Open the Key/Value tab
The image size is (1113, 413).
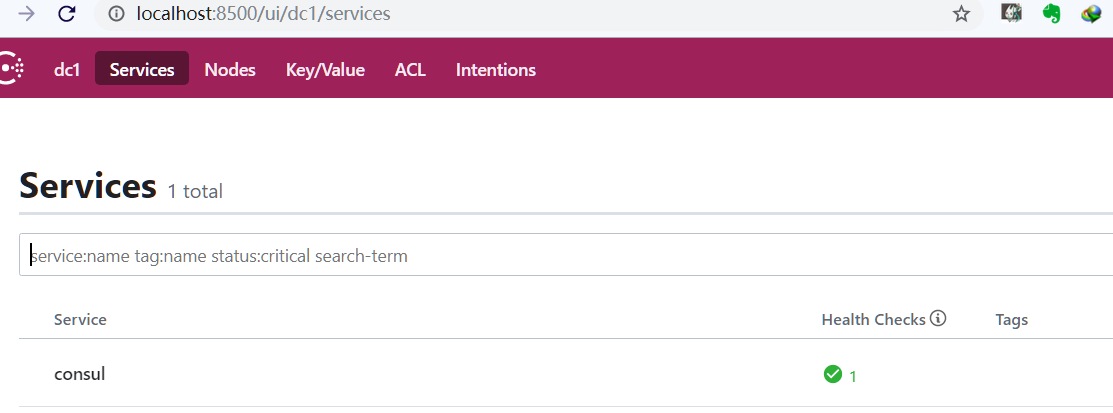(x=325, y=70)
